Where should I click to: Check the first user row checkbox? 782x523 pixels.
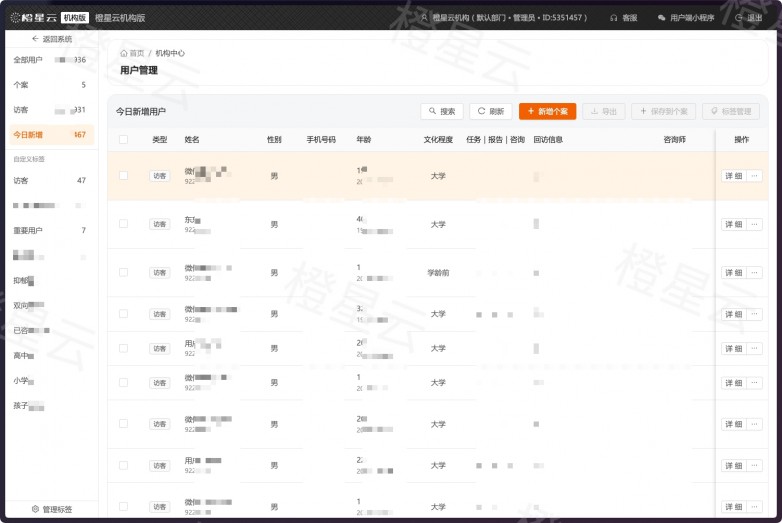124,176
